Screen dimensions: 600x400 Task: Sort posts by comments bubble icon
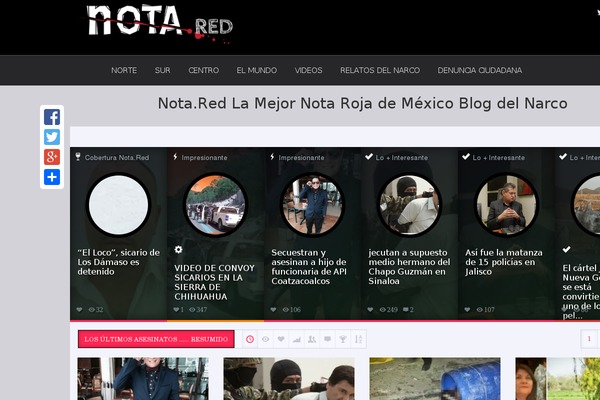click(x=328, y=339)
